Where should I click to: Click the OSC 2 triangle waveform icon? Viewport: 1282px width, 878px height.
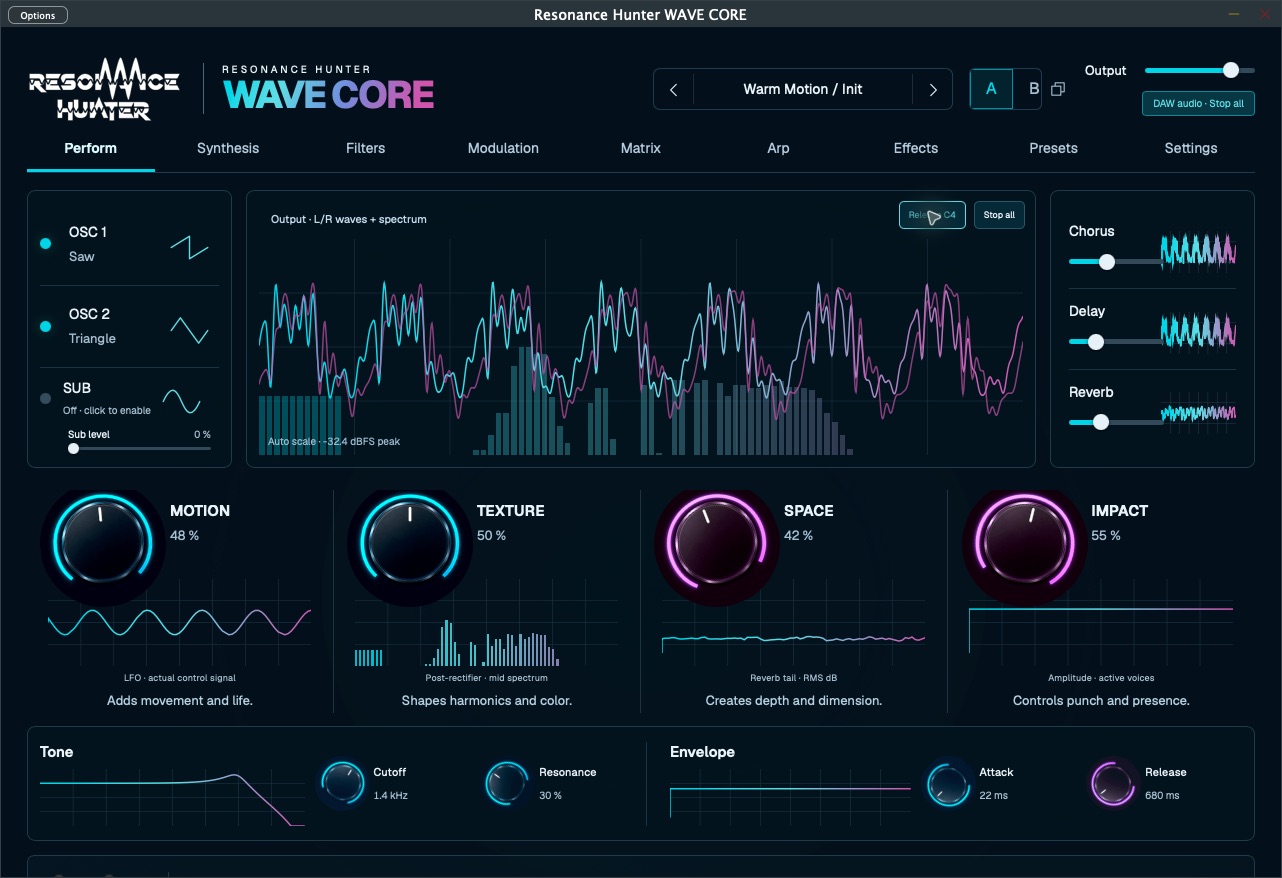click(189, 328)
